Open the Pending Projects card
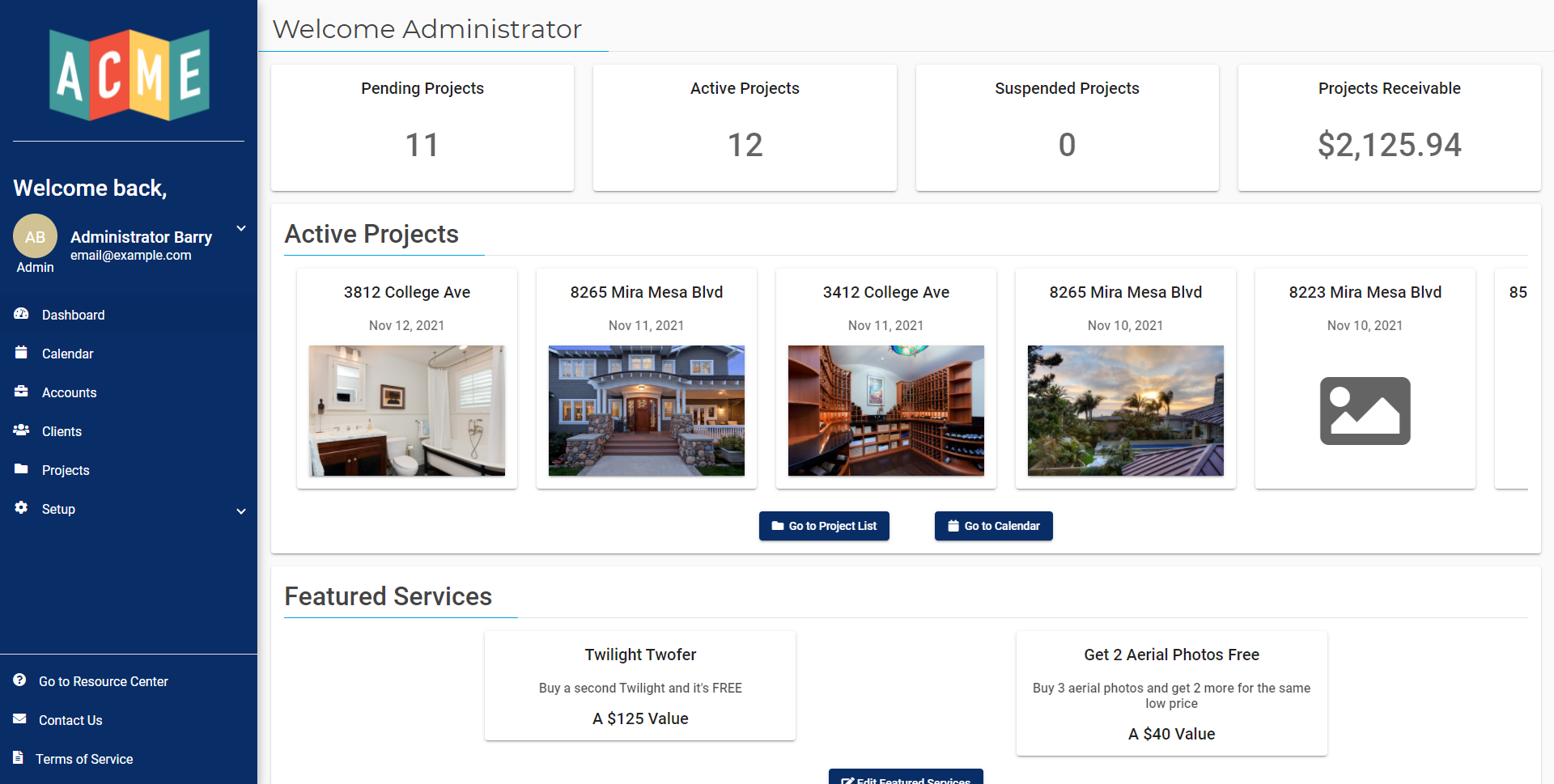This screenshot has height=784, width=1554. tap(422, 128)
